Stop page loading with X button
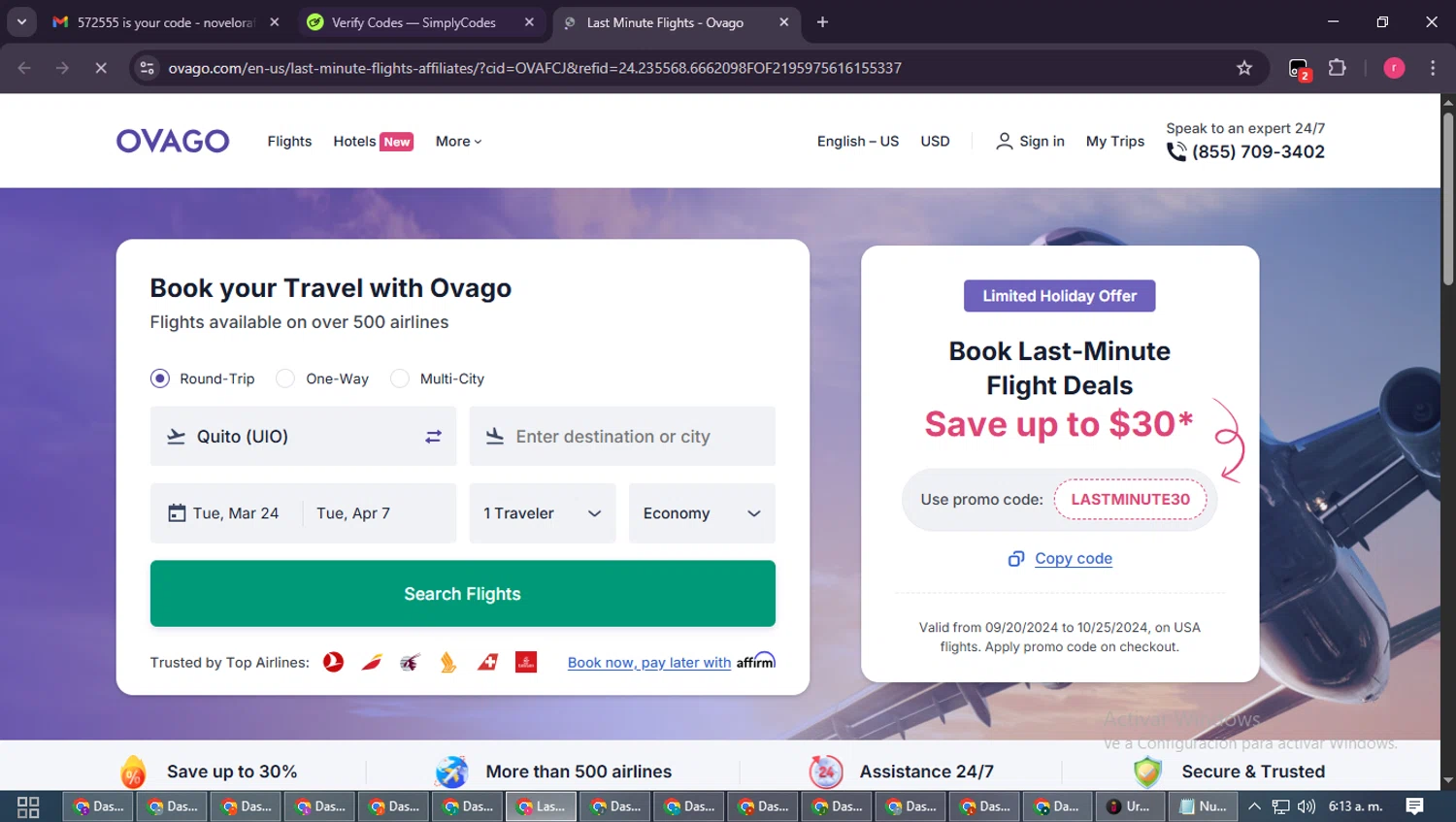Viewport: 1456px width, 822px height. pos(101,68)
